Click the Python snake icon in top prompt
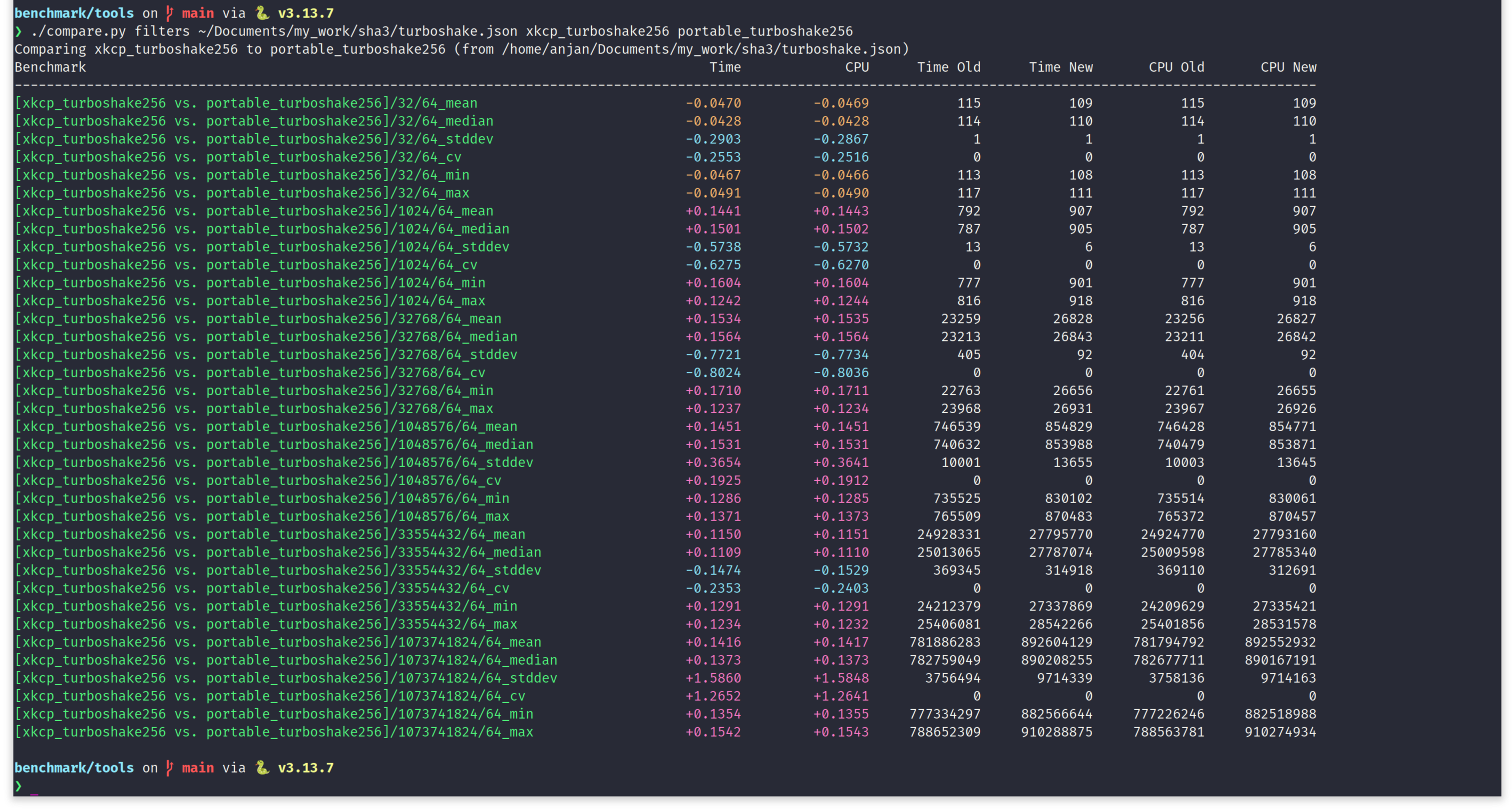 point(262,12)
